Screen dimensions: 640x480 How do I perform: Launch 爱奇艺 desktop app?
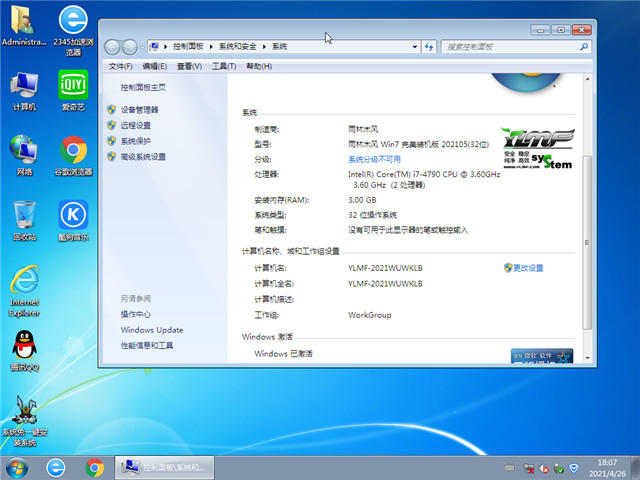point(73,91)
